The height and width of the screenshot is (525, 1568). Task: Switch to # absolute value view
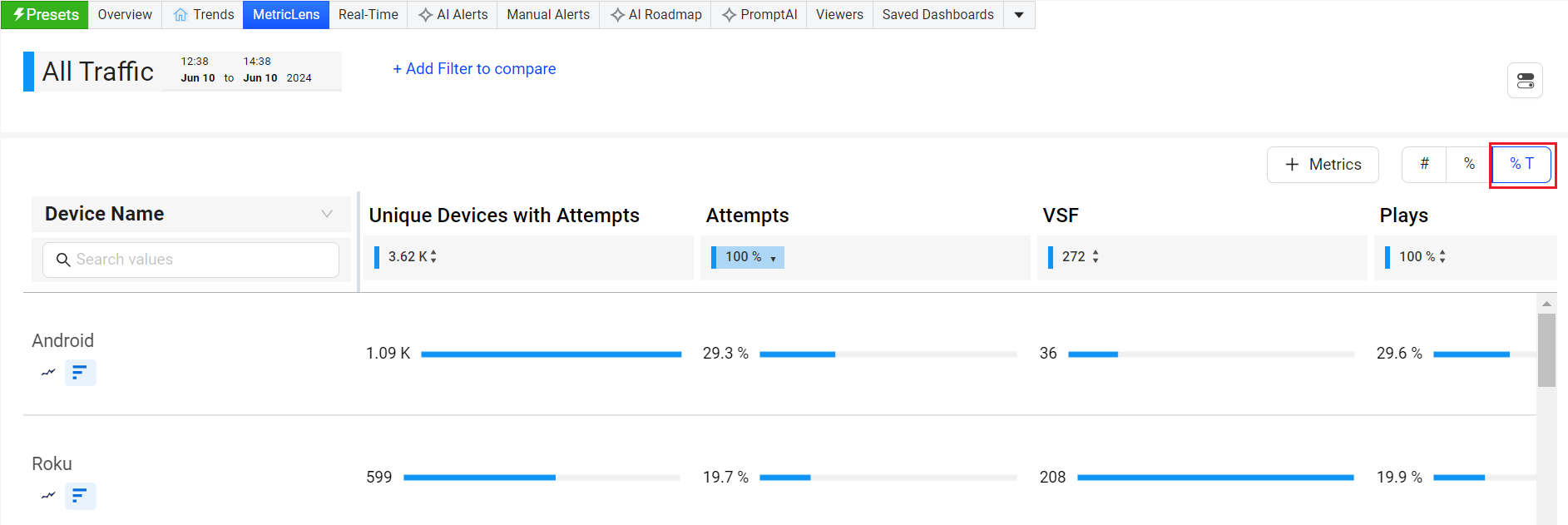tap(1424, 164)
